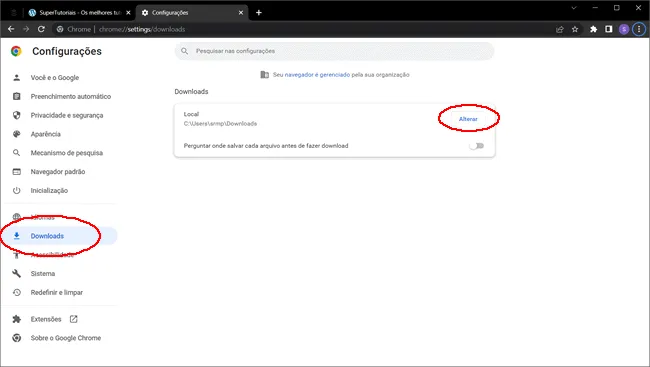Click the external link icon next to Extensões
The width and height of the screenshot is (650, 367).
(73, 319)
